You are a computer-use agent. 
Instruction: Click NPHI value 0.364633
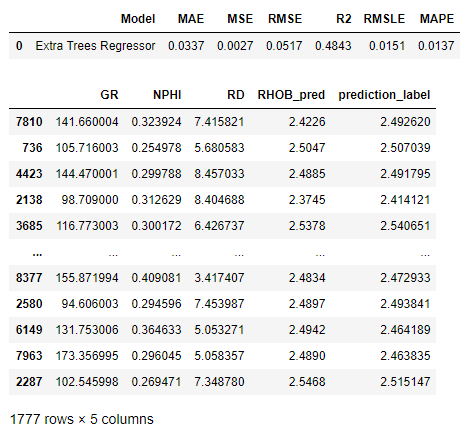(156, 330)
